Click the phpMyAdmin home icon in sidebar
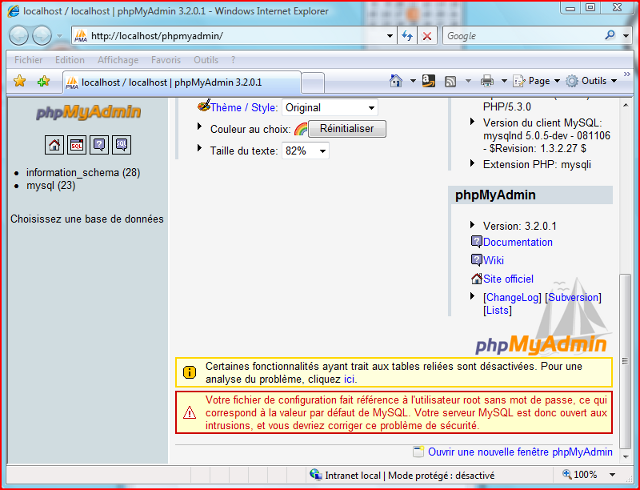This screenshot has width=640, height=490. [54, 145]
